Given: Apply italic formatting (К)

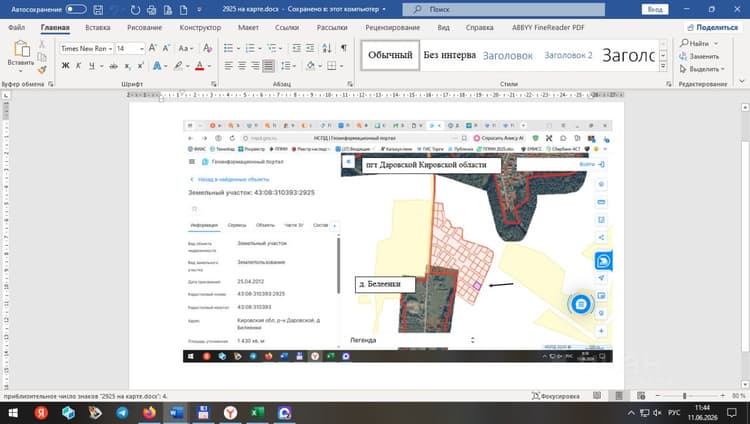Looking at the screenshot, I should (x=78, y=66).
